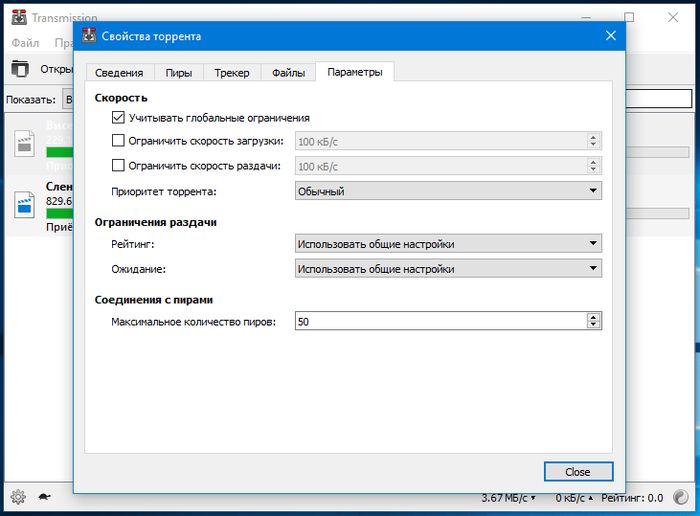Image resolution: width=700 pixels, height=516 pixels.
Task: Expand the "Рейтинг" dropdown
Action: click(x=448, y=243)
